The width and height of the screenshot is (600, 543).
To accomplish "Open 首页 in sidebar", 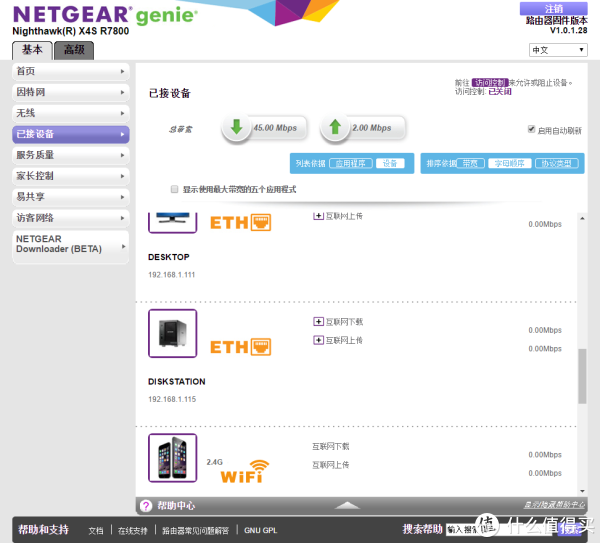I will click(71, 72).
